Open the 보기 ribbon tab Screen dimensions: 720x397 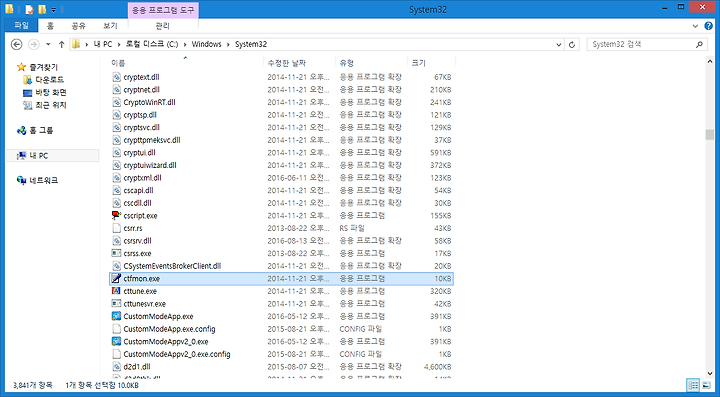[110, 26]
